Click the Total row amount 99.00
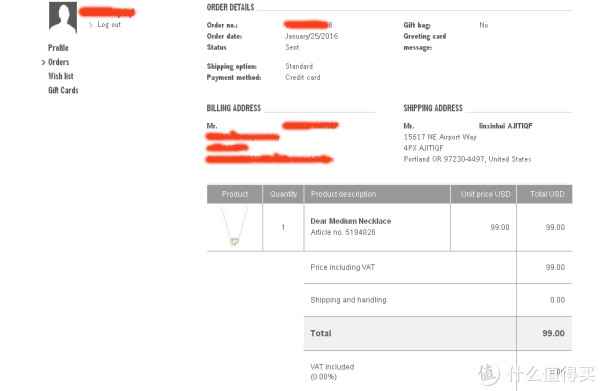Image resolution: width=600 pixels, height=391 pixels. coord(553,333)
